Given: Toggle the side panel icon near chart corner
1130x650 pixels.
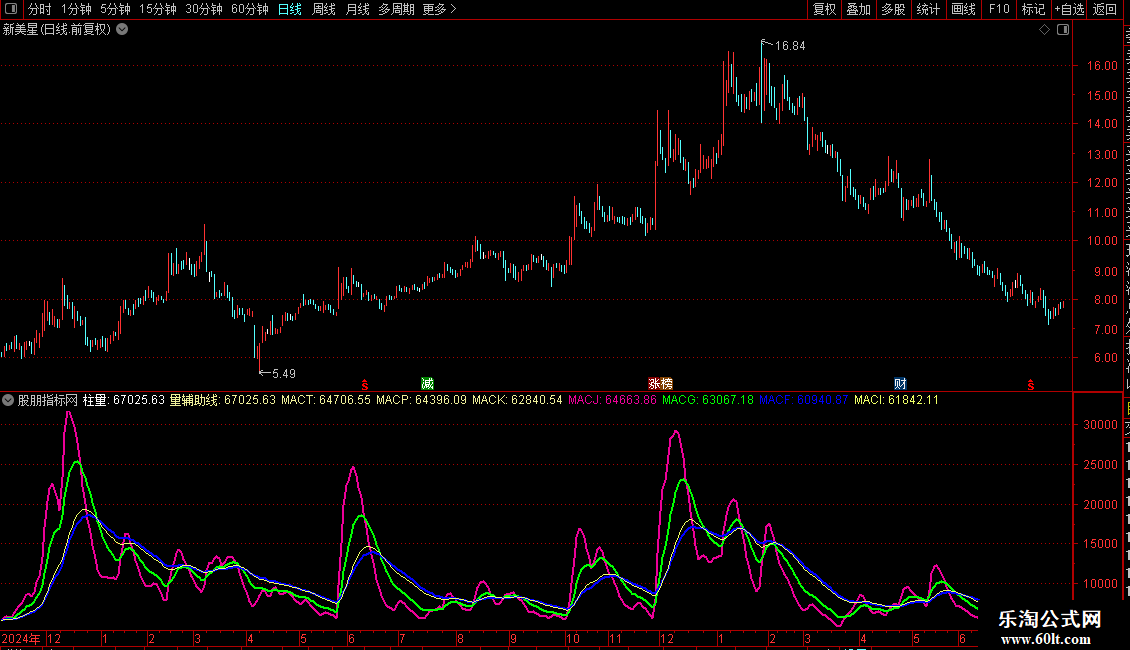Looking at the screenshot, I should (1063, 30).
